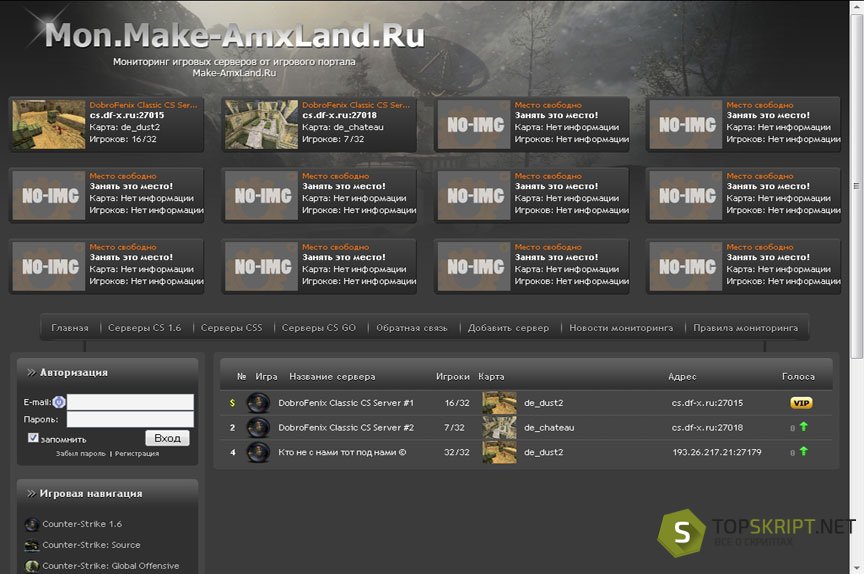The width and height of the screenshot is (864, 574).
Task: Open Counter-Strike: Source navigation link
Action: 91,545
